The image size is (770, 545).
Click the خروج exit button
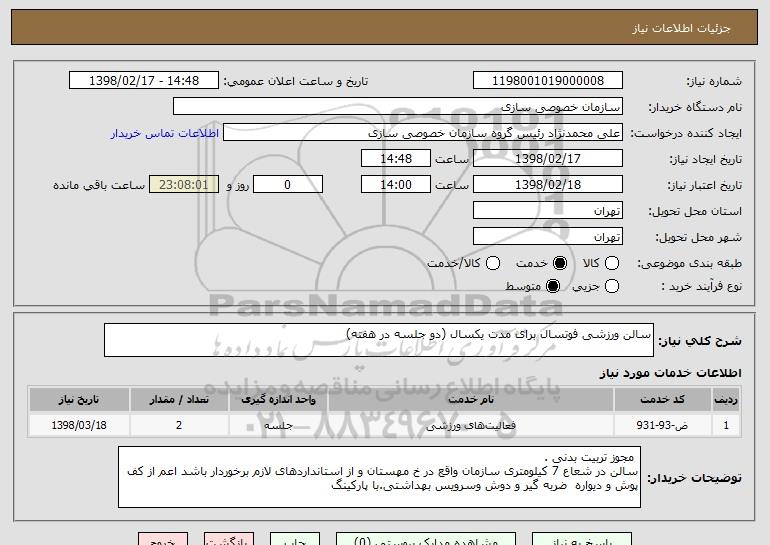pyautogui.click(x=163, y=539)
